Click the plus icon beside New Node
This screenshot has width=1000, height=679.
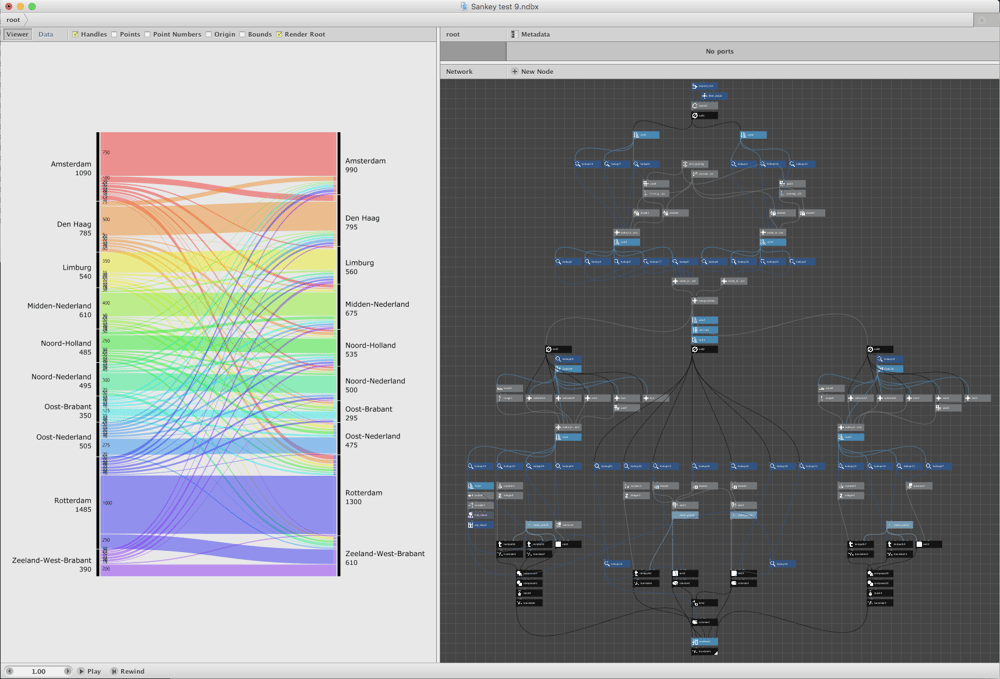[515, 71]
